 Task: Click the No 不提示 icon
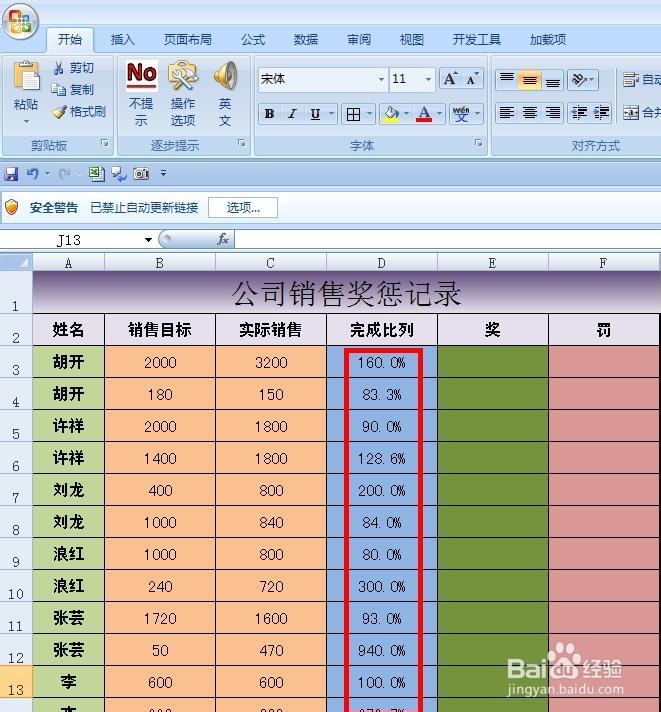(142, 75)
